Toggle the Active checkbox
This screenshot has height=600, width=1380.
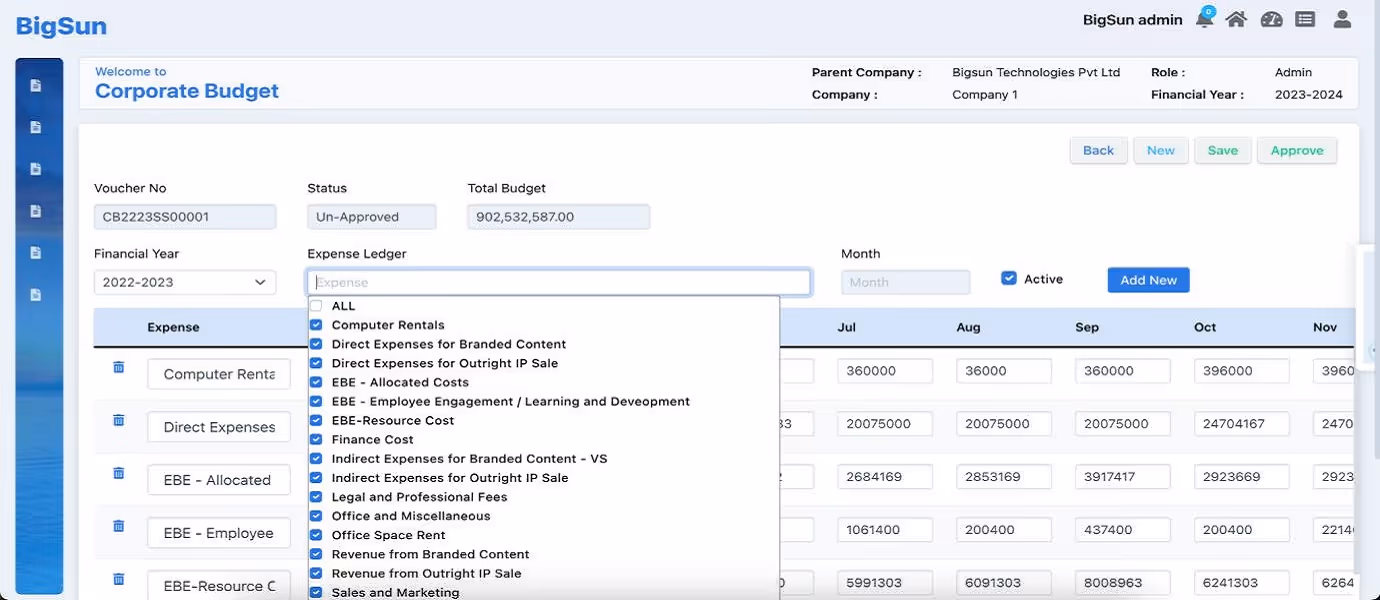coord(1009,278)
